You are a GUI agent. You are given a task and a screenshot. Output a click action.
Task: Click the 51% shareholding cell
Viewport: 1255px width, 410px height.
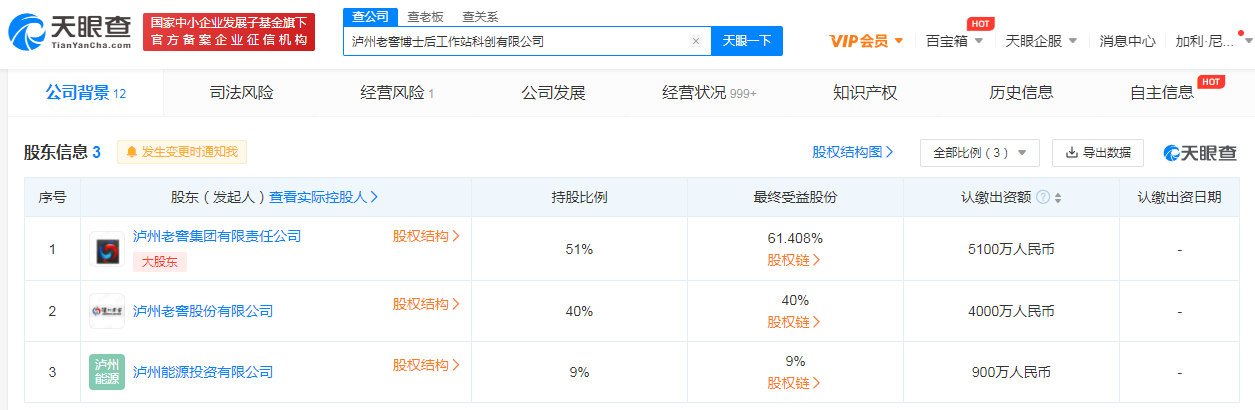pos(579,249)
